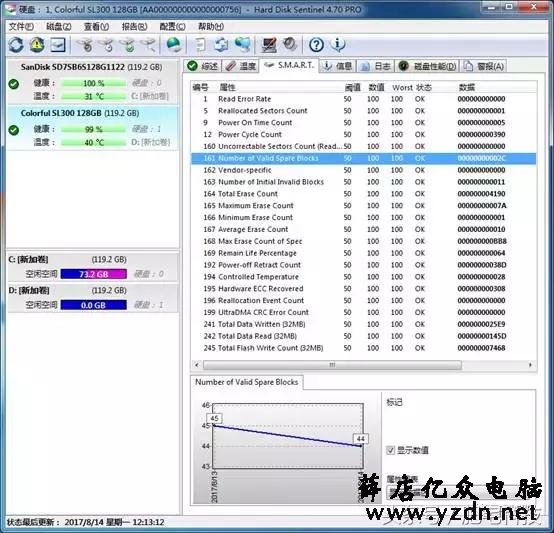
Task: Sort by the 编号 column header
Action: pos(200,87)
